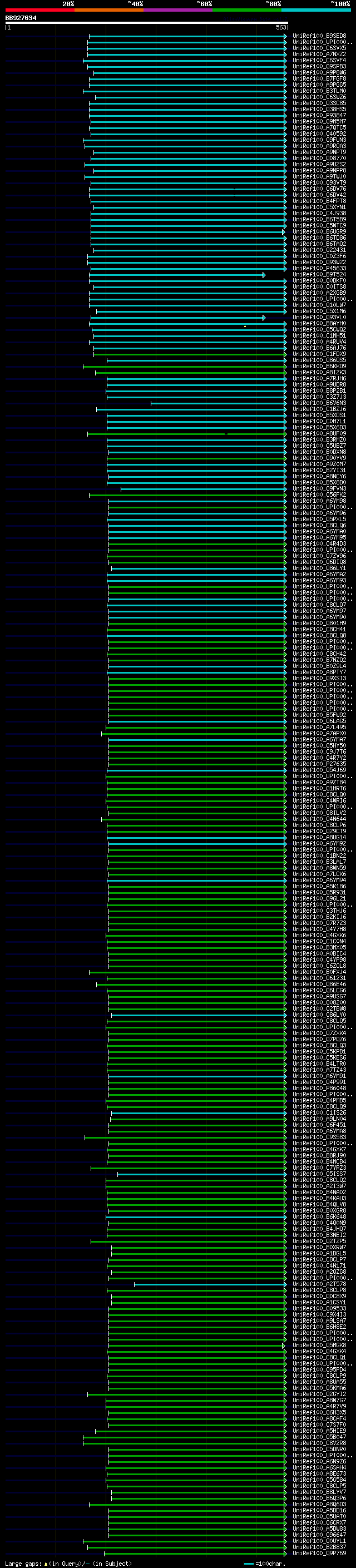Image resolution: width=356 pixels, height=1568 pixels.
Task: Select hit label UniRef100_Q4GXK4
Action: 319,1351
